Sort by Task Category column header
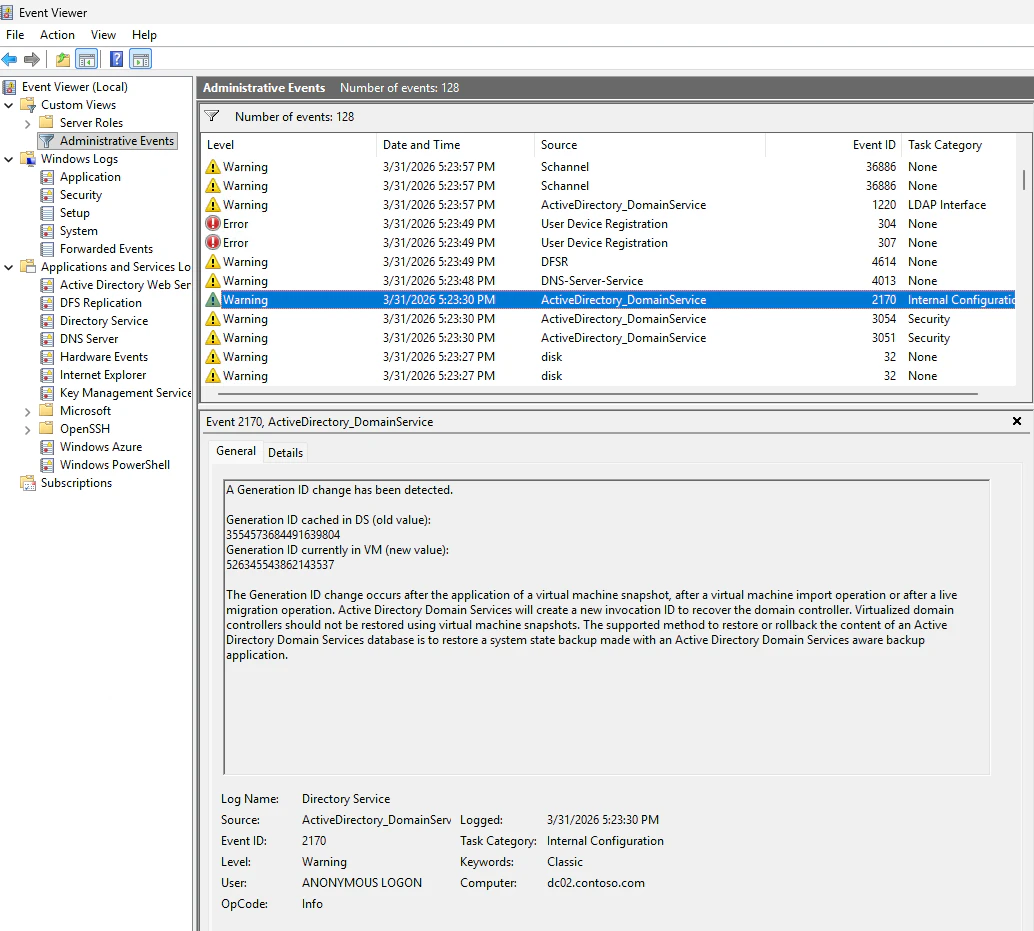This screenshot has height=931, width=1034. [959, 145]
